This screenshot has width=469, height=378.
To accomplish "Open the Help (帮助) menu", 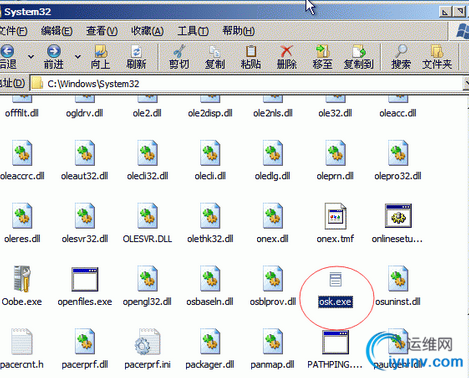I will coord(238,31).
